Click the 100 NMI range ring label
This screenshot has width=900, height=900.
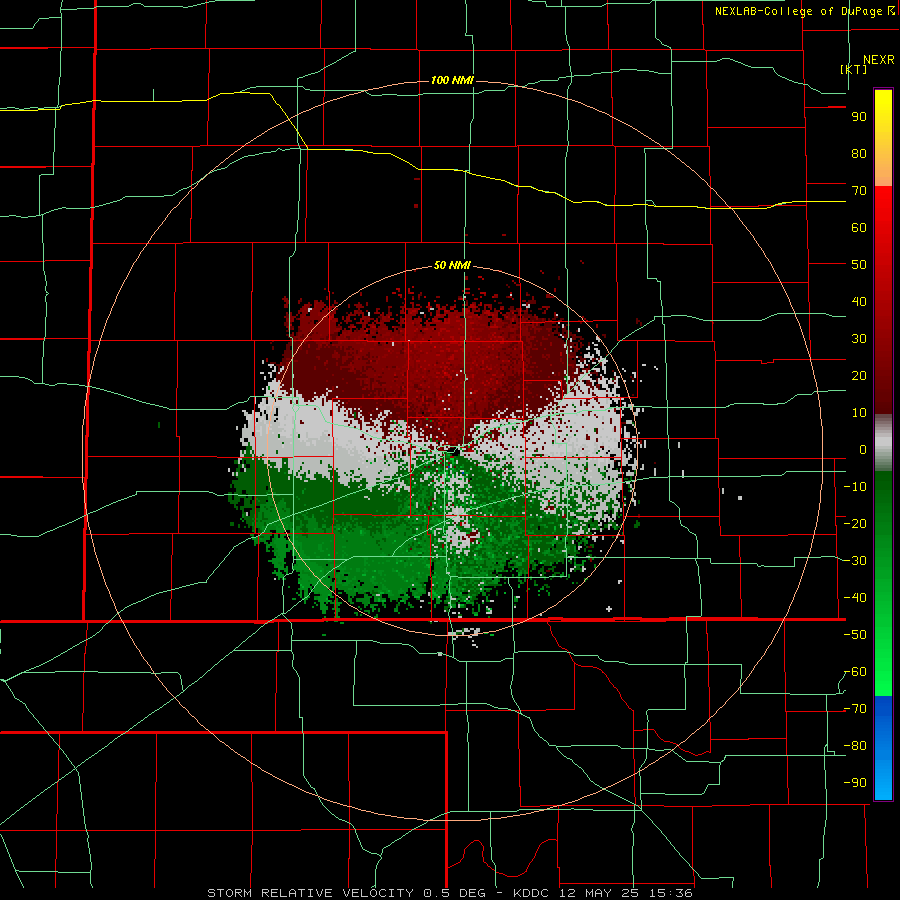point(452,80)
